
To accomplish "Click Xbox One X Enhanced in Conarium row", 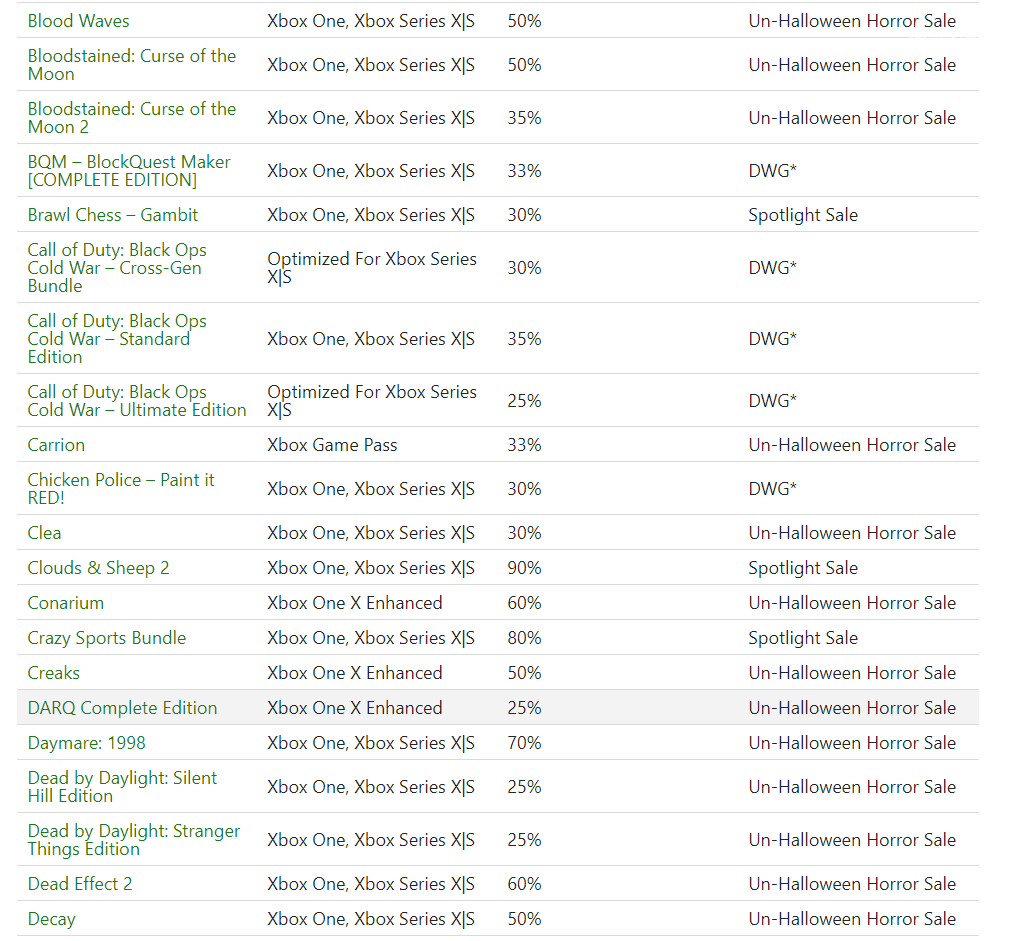I will (355, 603).
